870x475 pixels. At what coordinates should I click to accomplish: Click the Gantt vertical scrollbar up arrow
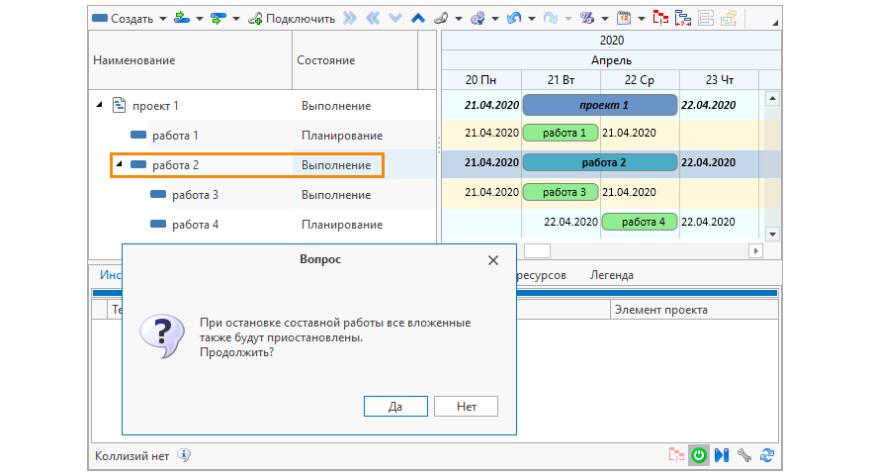(772, 98)
